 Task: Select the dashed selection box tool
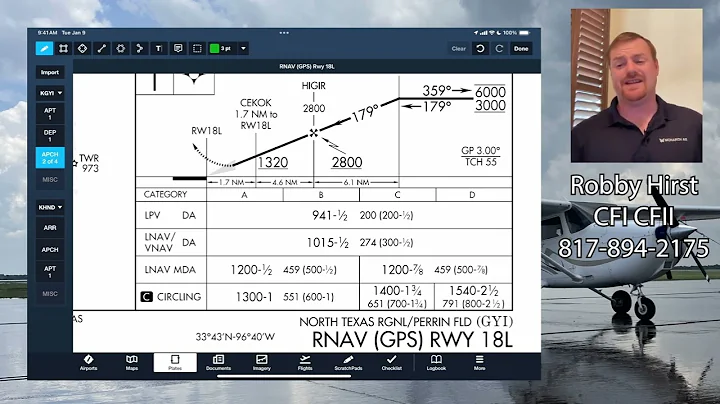click(197, 48)
